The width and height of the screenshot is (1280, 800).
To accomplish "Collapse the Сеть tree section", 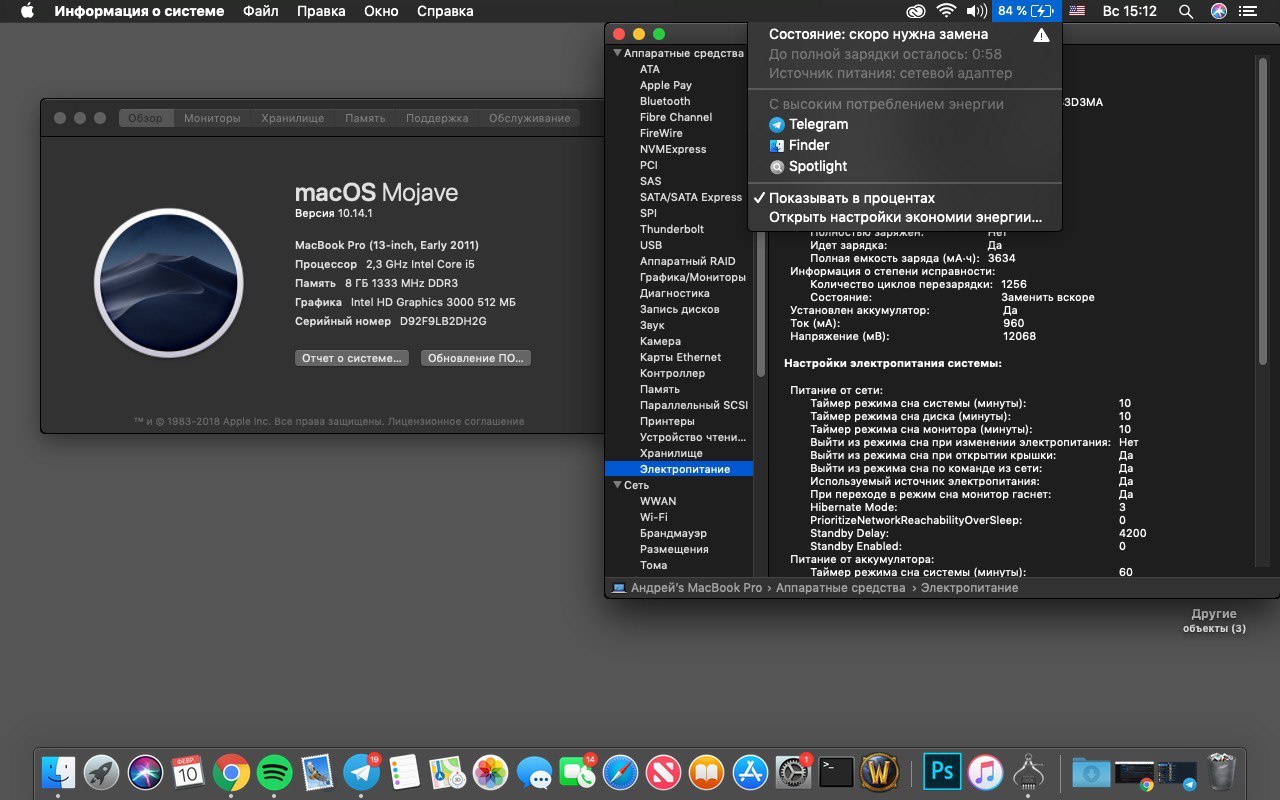I will 618,485.
